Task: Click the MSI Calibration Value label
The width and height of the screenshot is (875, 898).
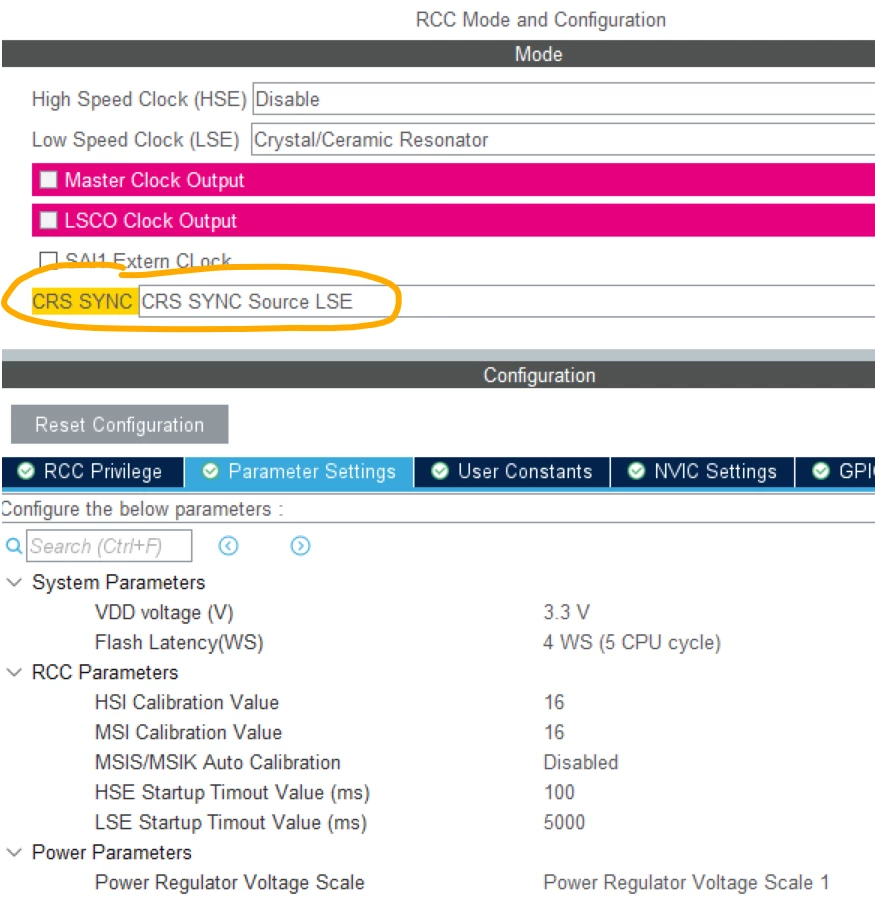Action: click(188, 732)
